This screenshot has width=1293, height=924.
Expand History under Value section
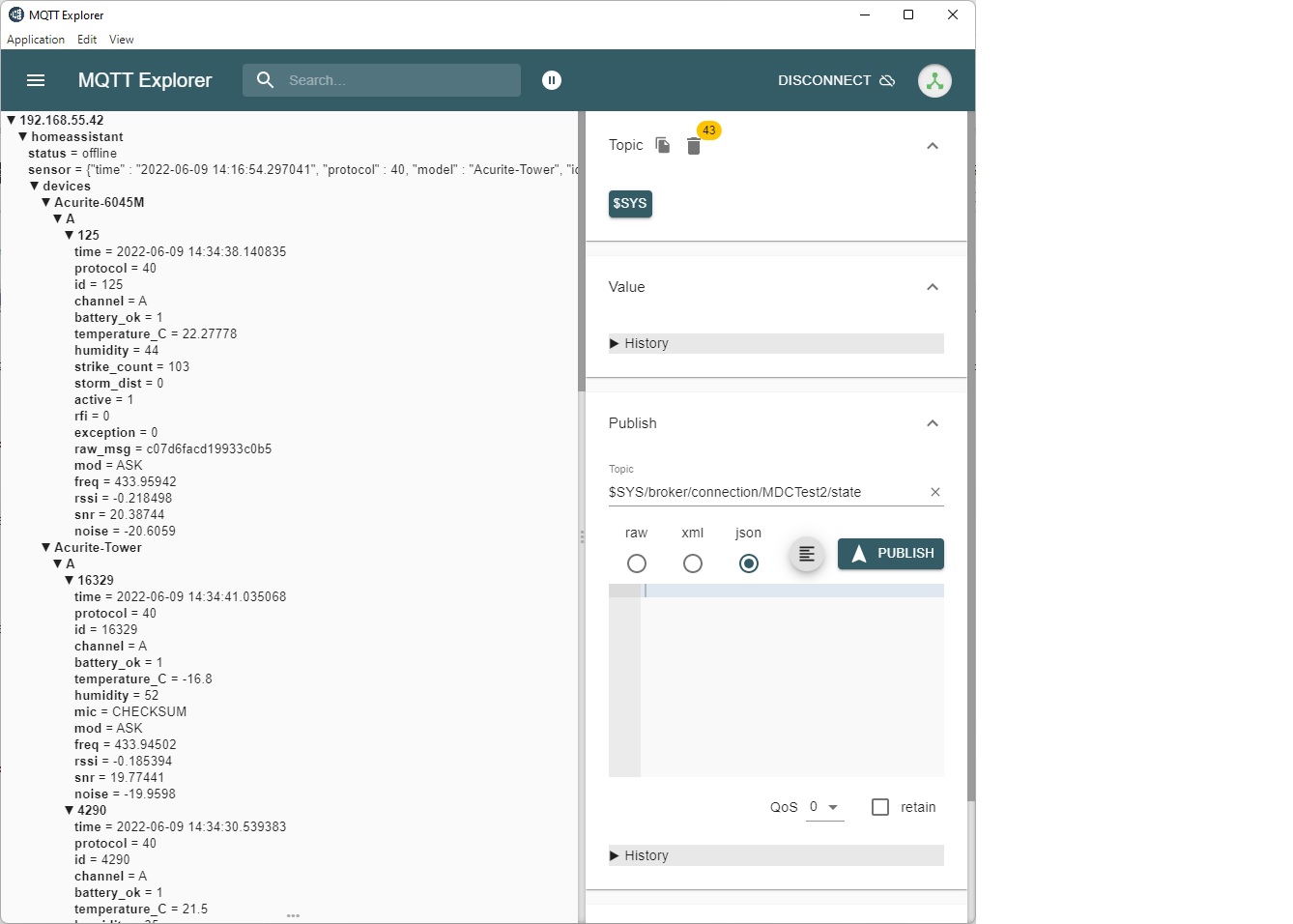pyautogui.click(x=776, y=343)
